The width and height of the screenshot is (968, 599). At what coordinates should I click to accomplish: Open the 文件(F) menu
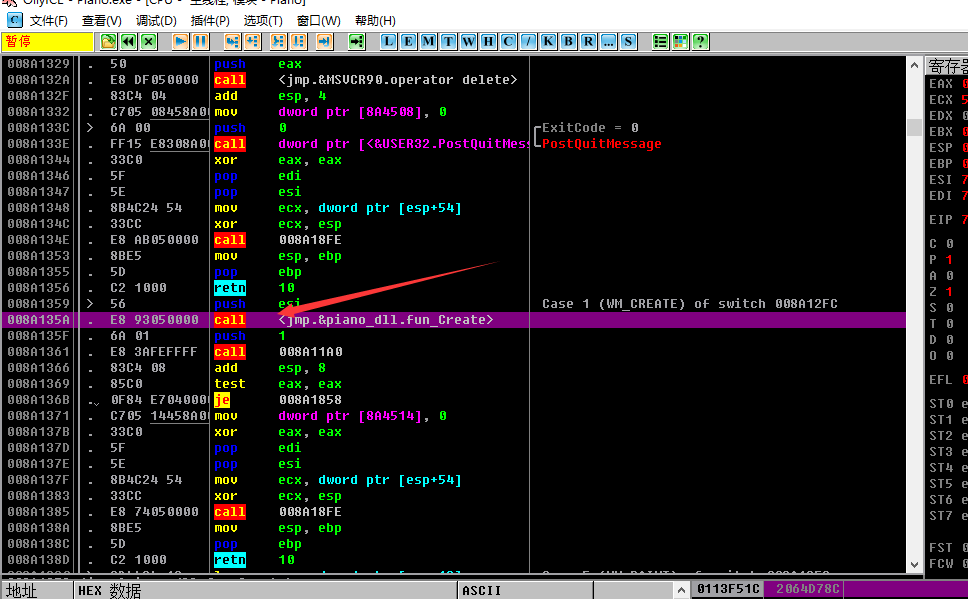(x=49, y=20)
